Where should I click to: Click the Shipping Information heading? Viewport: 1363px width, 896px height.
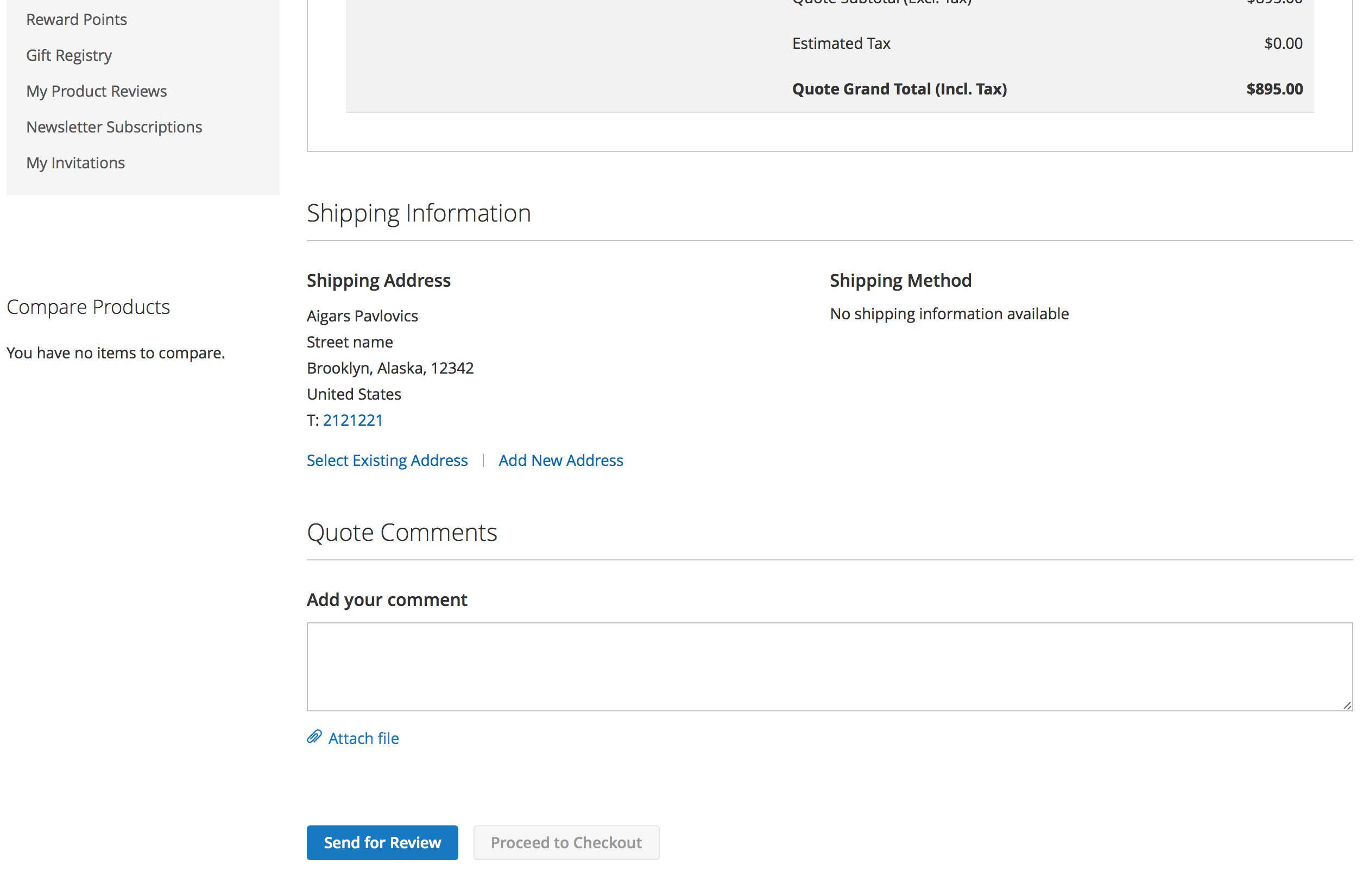coord(419,213)
